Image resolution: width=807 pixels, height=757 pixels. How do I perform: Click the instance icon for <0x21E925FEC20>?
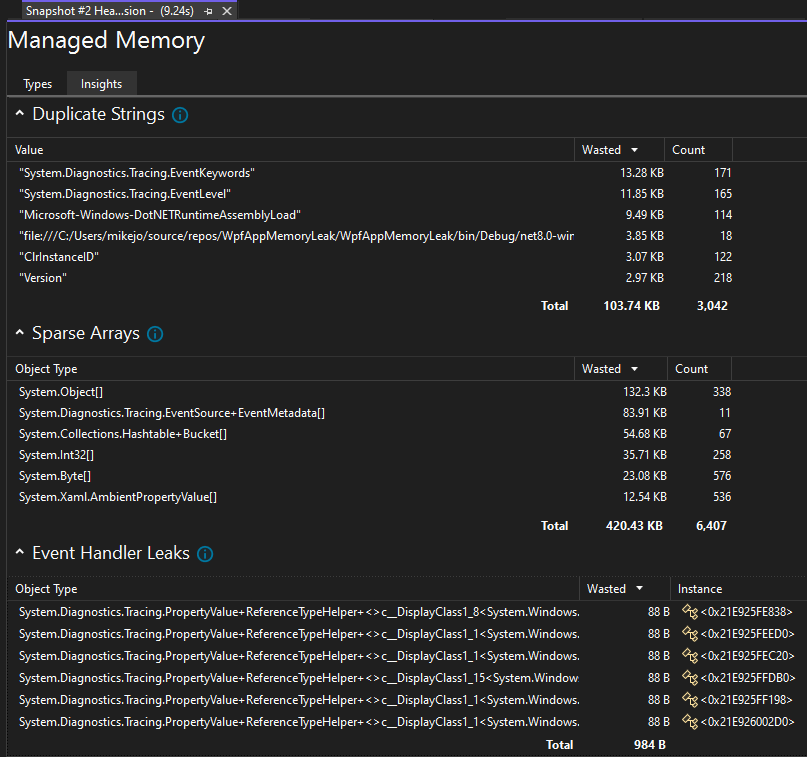click(690, 655)
